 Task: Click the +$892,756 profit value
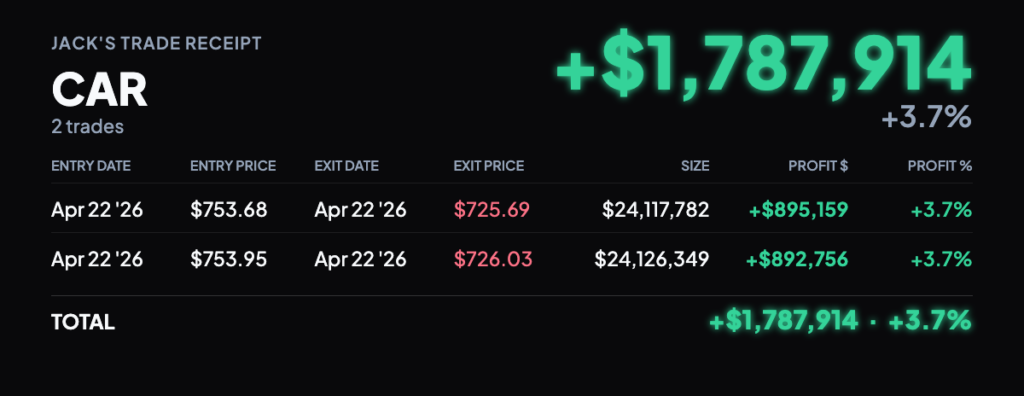click(797, 259)
